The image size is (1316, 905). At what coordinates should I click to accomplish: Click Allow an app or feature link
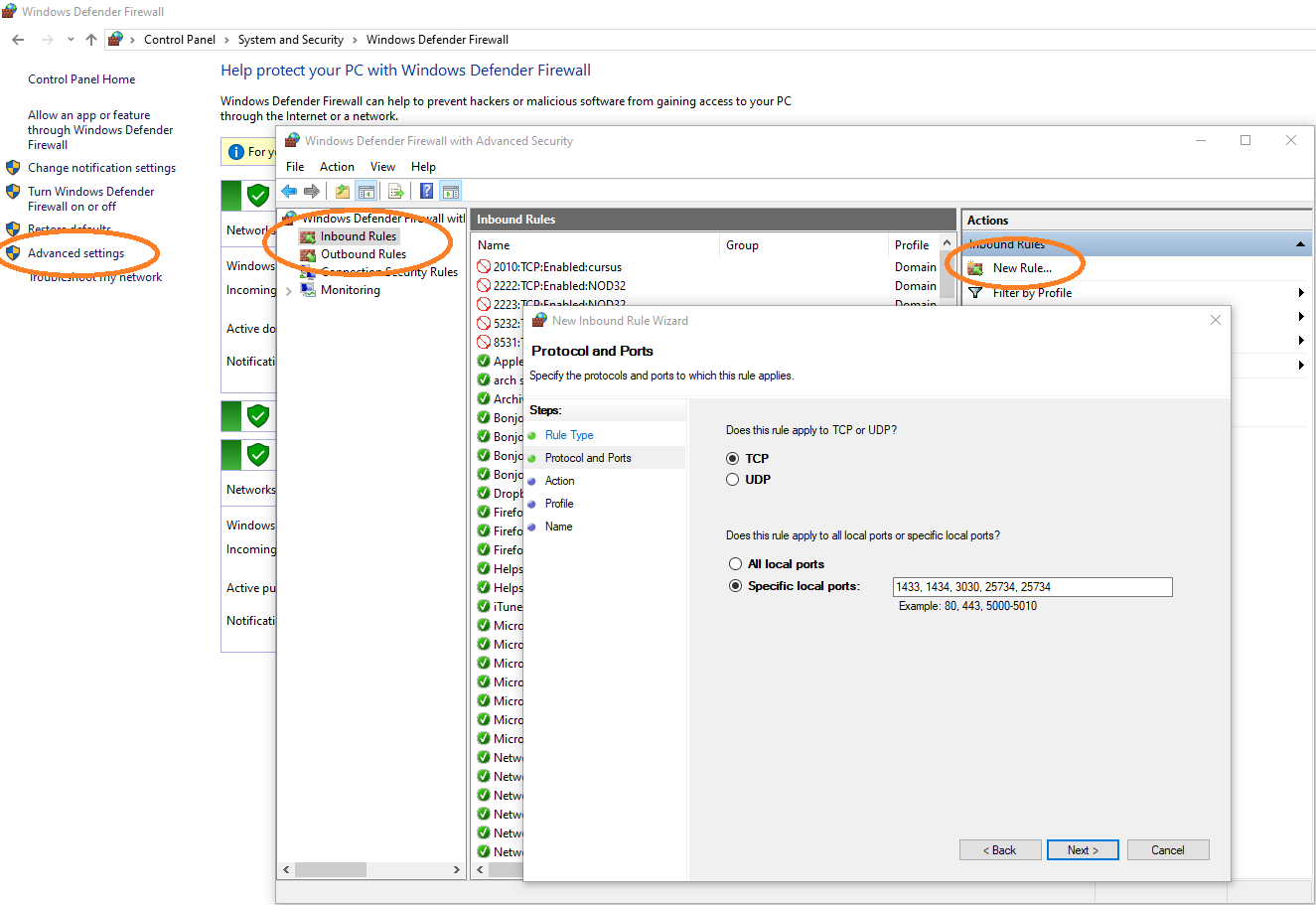tap(99, 130)
